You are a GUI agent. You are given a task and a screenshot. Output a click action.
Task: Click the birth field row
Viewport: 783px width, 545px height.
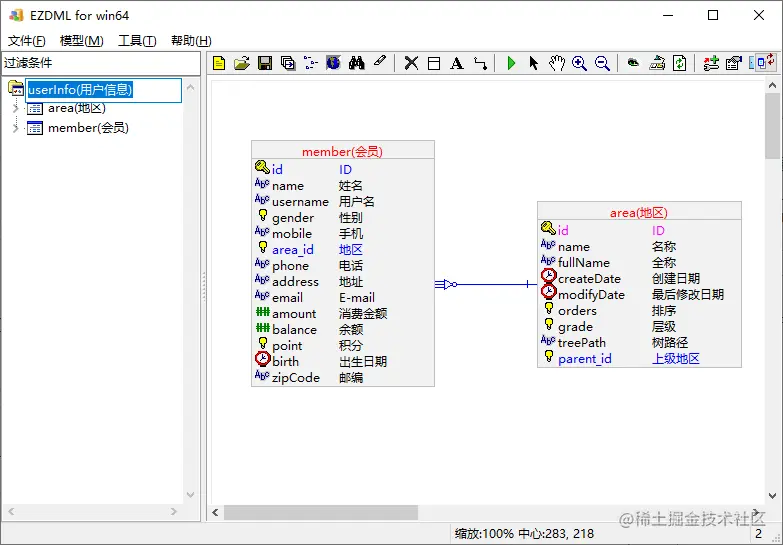(343, 362)
